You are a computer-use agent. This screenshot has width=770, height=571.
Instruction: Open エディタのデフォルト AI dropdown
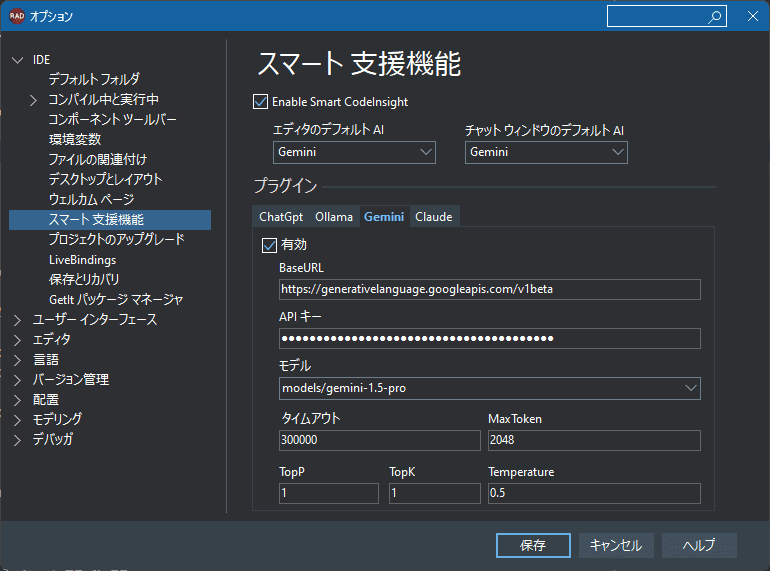354,152
